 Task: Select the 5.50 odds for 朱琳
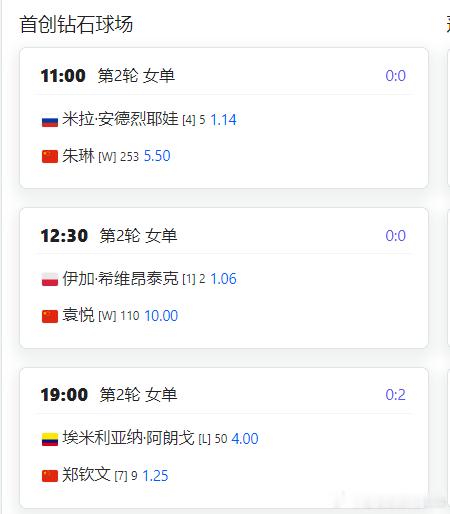coord(157,156)
